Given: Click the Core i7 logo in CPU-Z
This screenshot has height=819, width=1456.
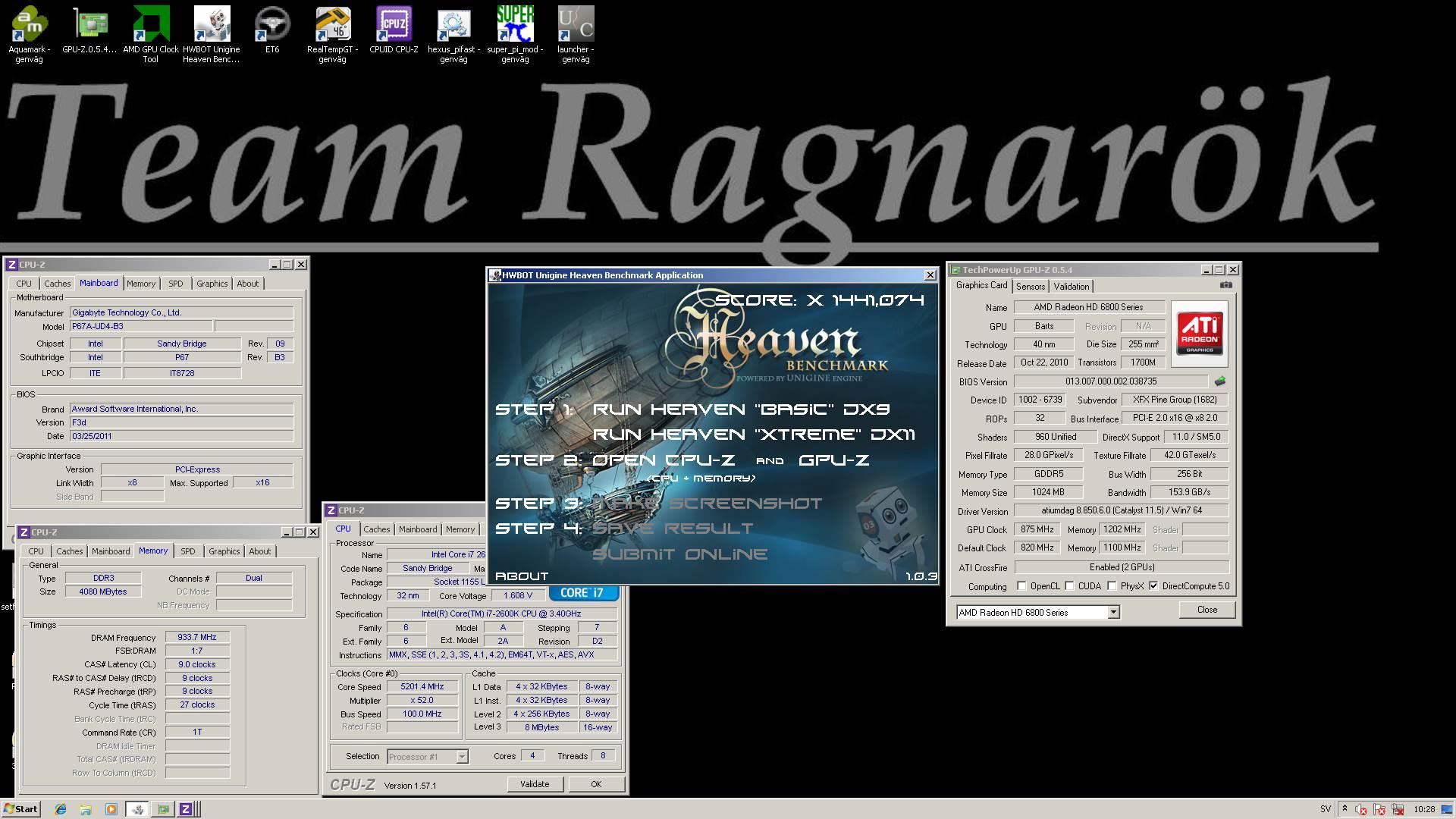Looking at the screenshot, I should 583,593.
